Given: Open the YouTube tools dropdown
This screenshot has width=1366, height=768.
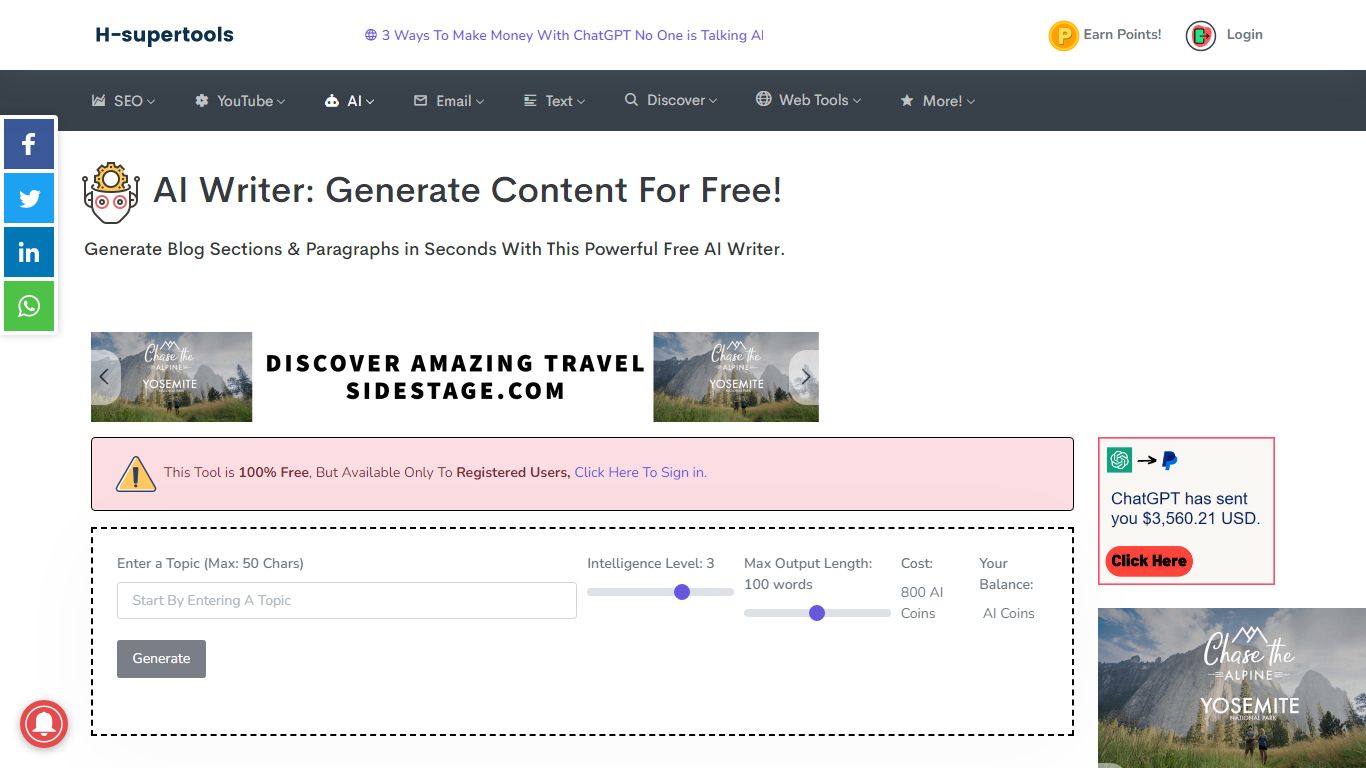Looking at the screenshot, I should point(240,101).
